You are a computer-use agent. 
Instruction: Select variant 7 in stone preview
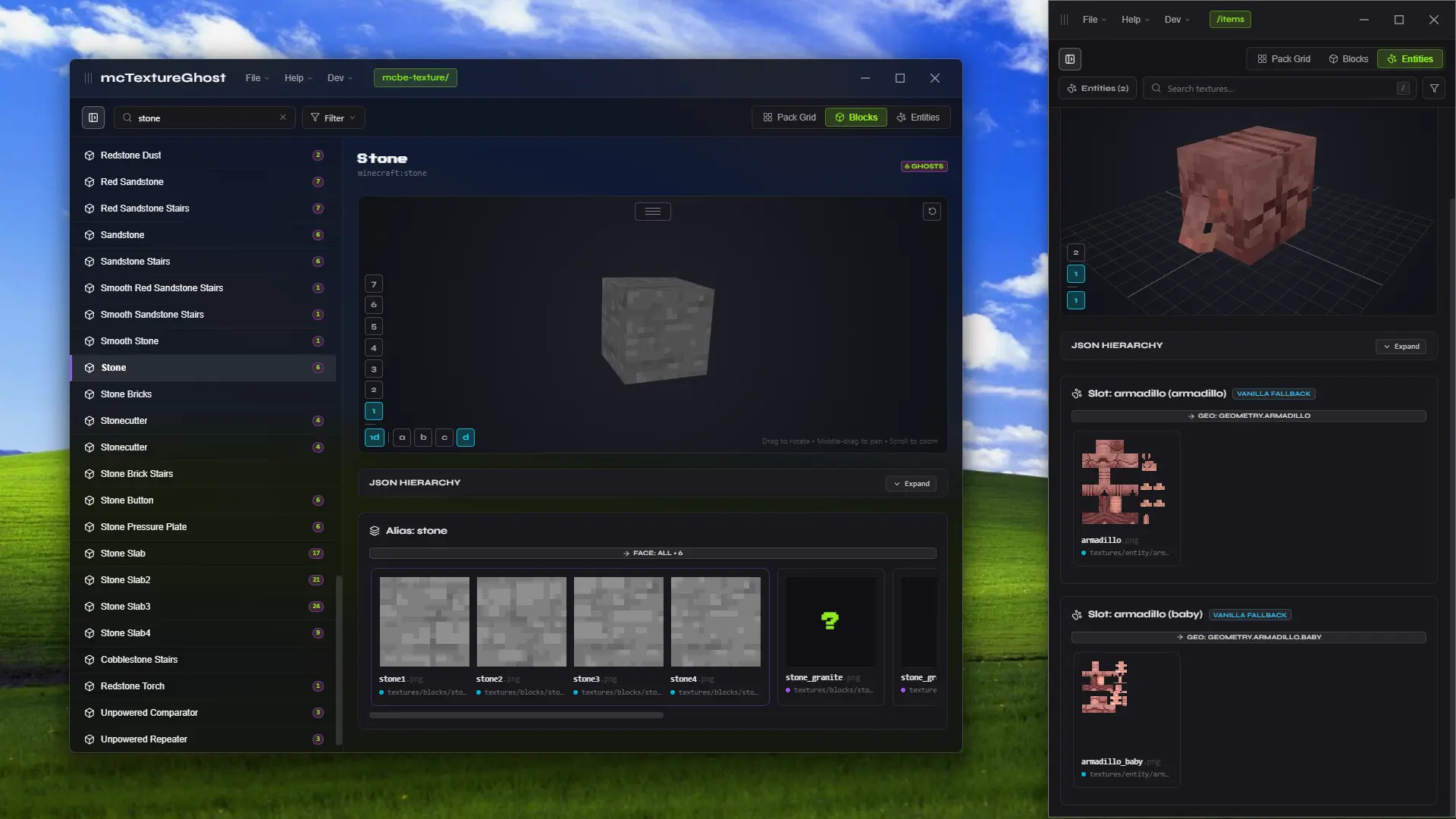coord(374,284)
